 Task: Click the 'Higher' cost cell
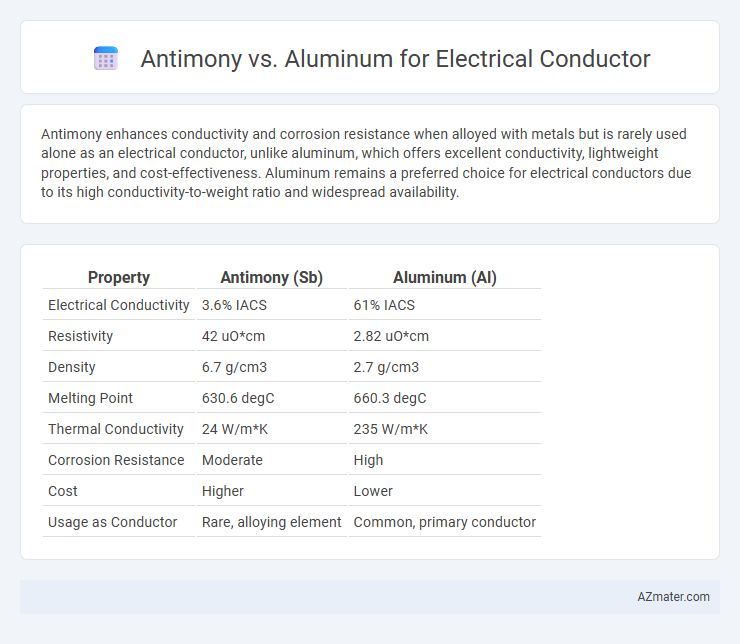(x=222, y=491)
